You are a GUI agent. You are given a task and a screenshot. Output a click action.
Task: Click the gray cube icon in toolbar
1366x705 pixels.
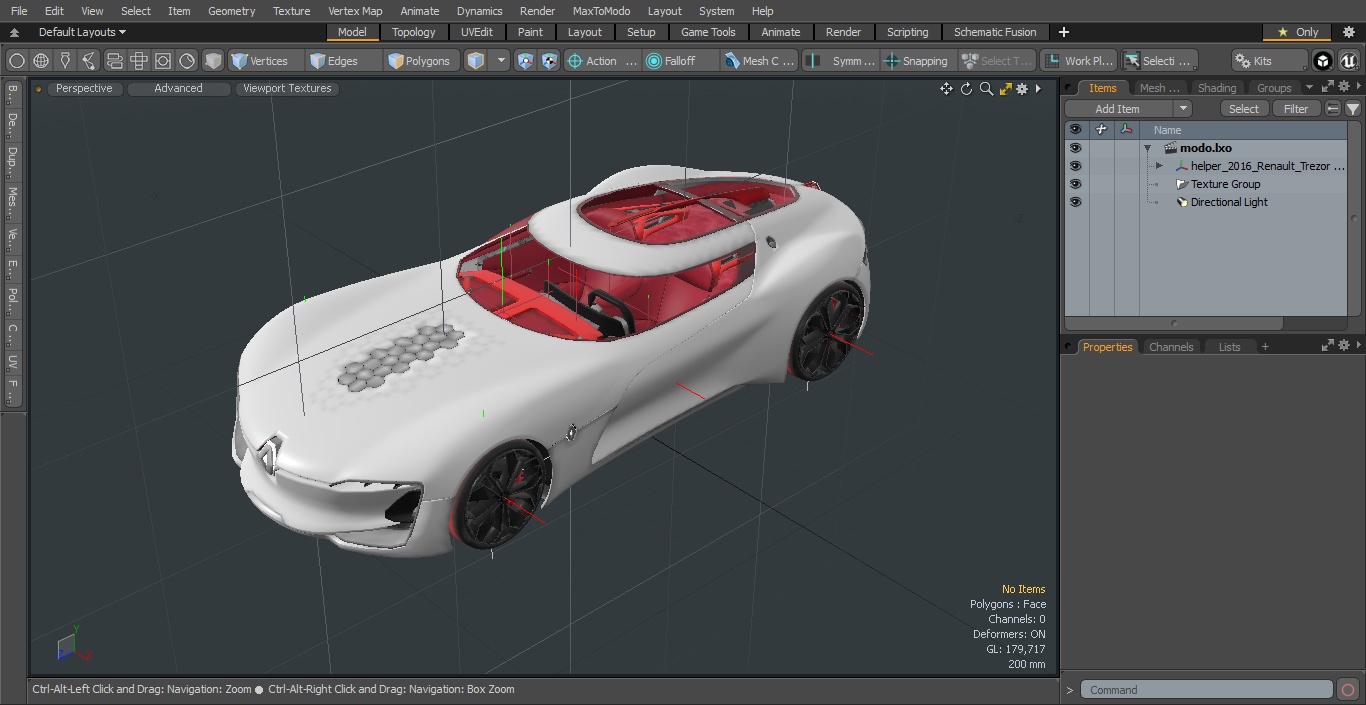click(213, 61)
